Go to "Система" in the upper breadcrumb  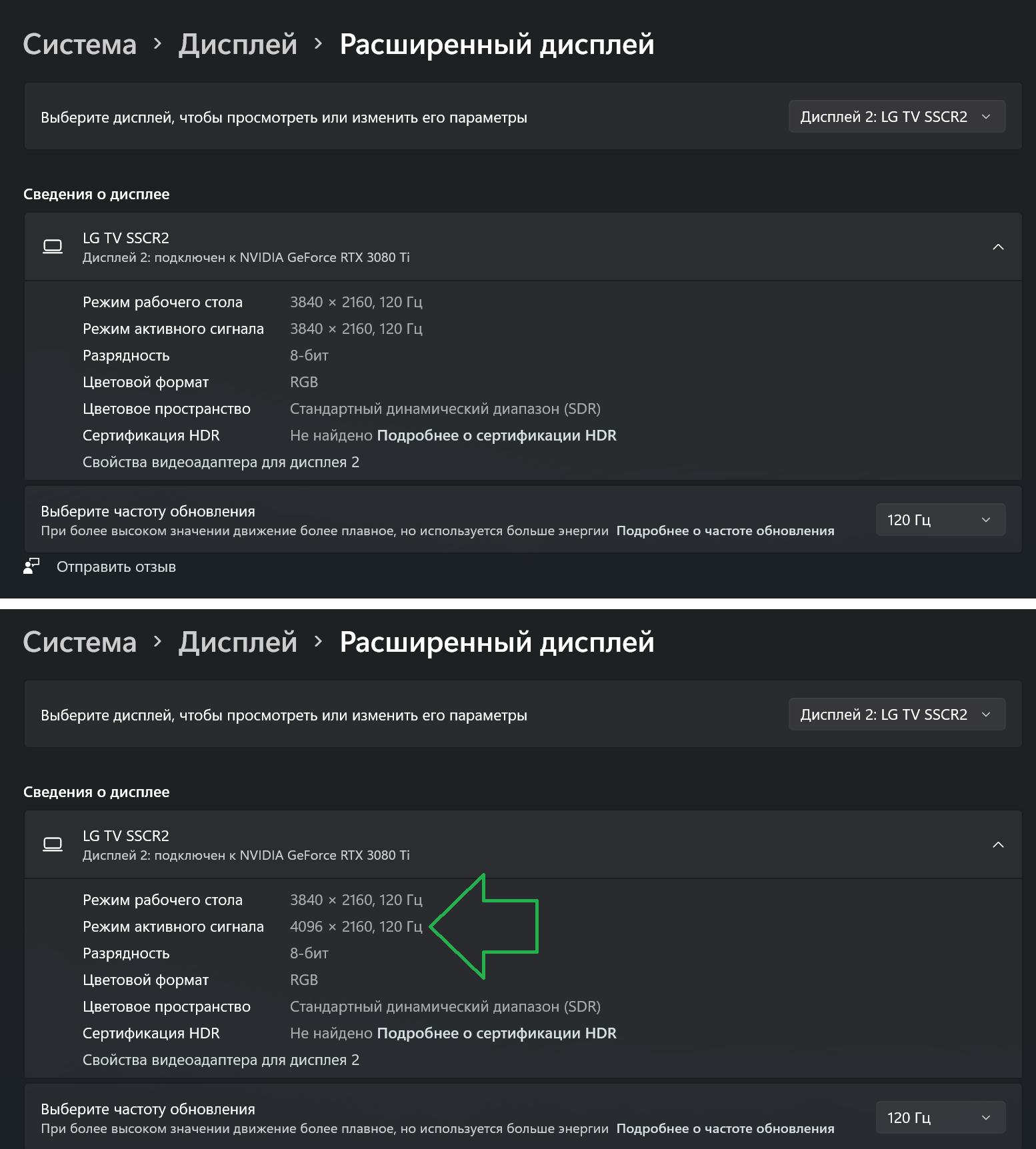[x=80, y=45]
